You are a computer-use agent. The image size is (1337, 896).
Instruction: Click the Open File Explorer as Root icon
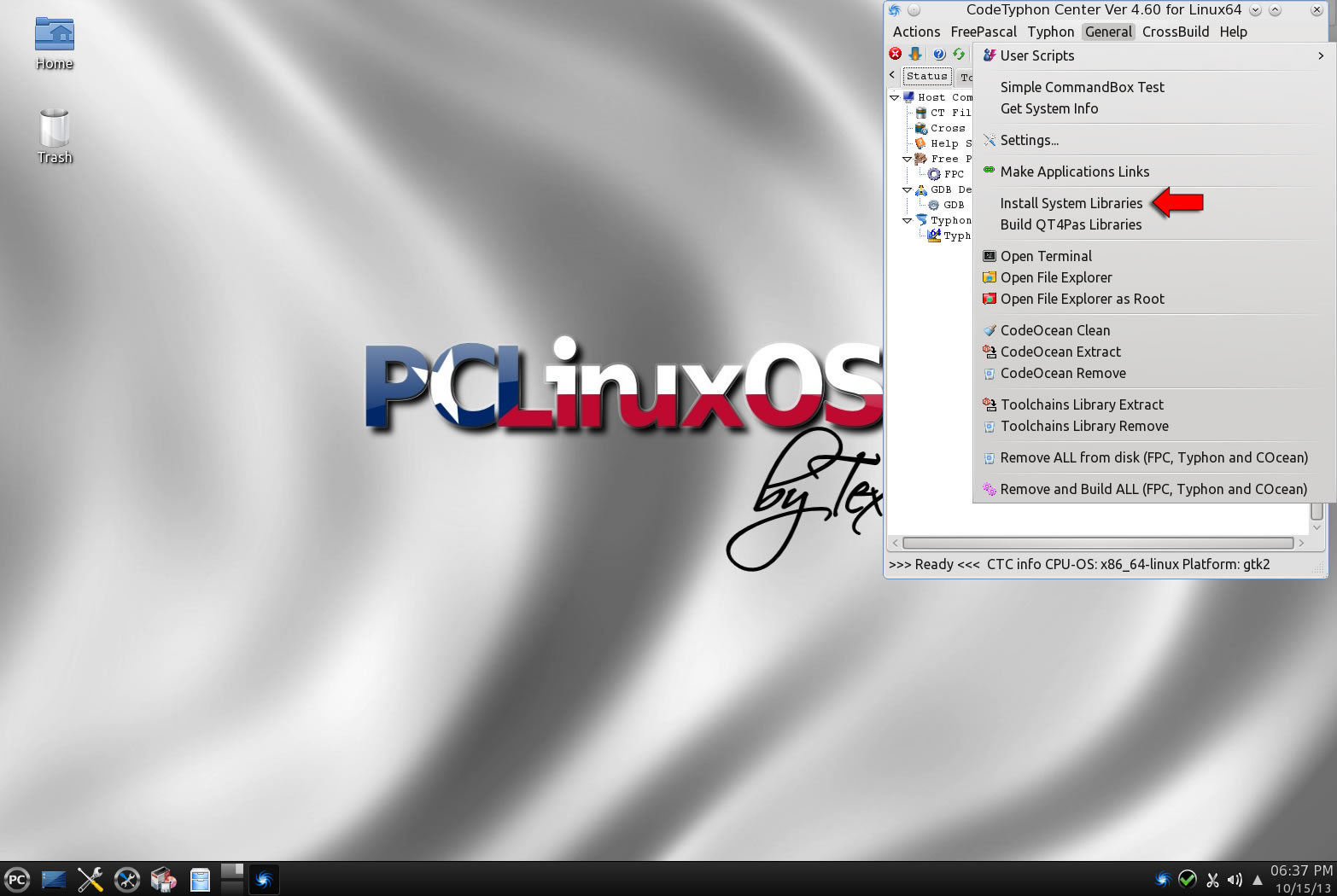[990, 299]
